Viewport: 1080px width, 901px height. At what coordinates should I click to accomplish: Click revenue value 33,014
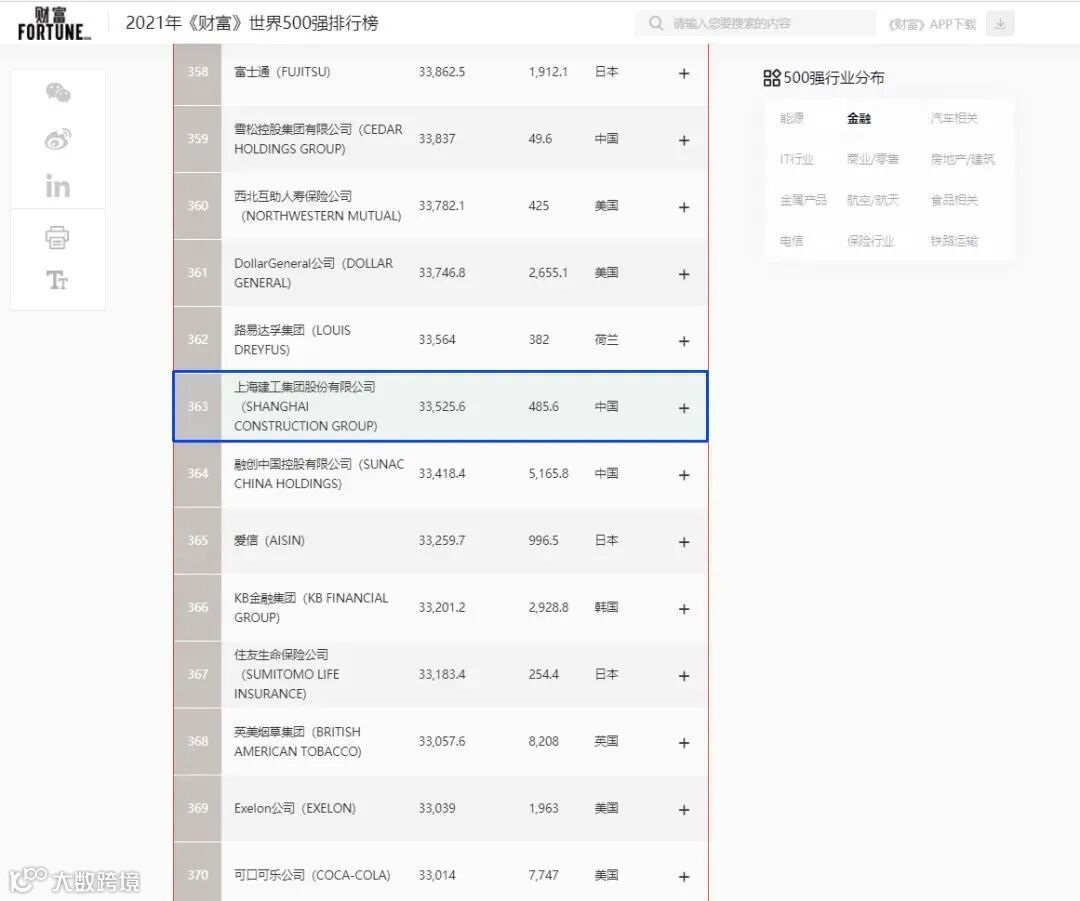point(437,875)
